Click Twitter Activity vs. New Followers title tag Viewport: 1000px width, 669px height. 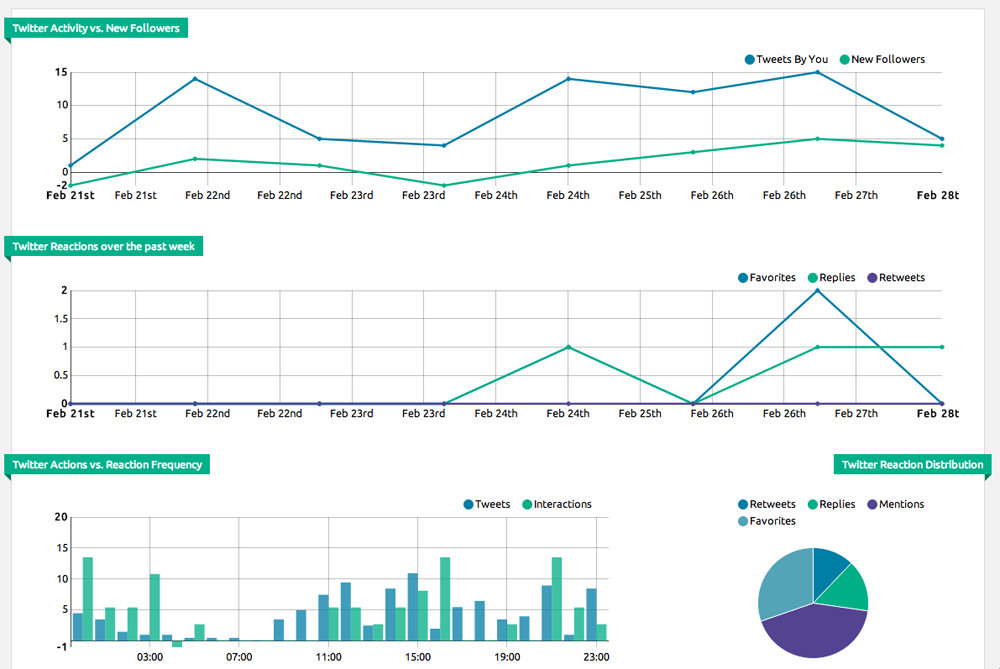click(x=96, y=28)
